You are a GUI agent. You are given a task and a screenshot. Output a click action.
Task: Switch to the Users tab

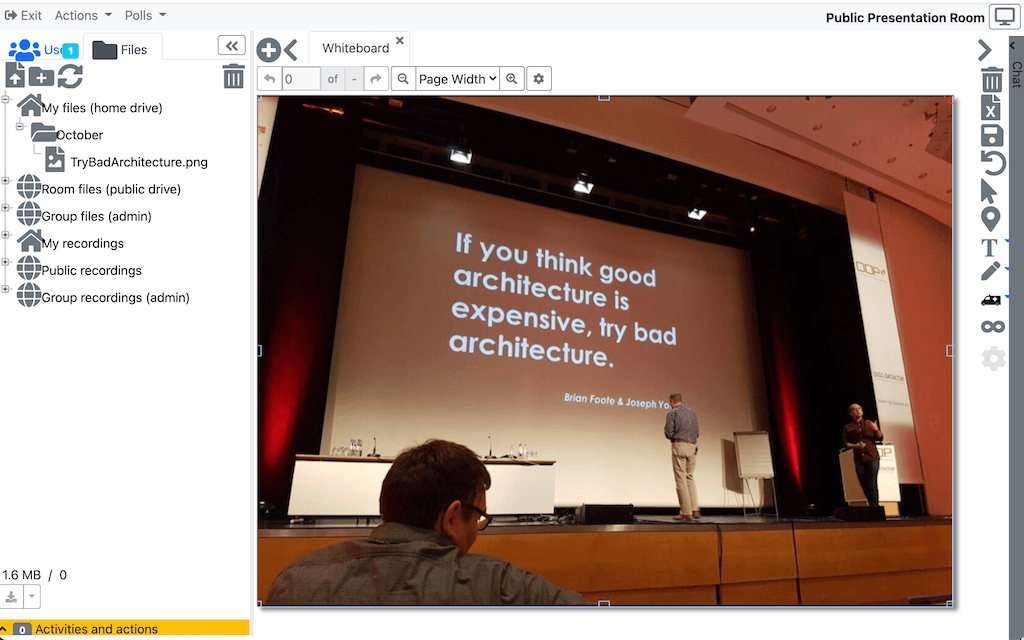click(x=40, y=49)
